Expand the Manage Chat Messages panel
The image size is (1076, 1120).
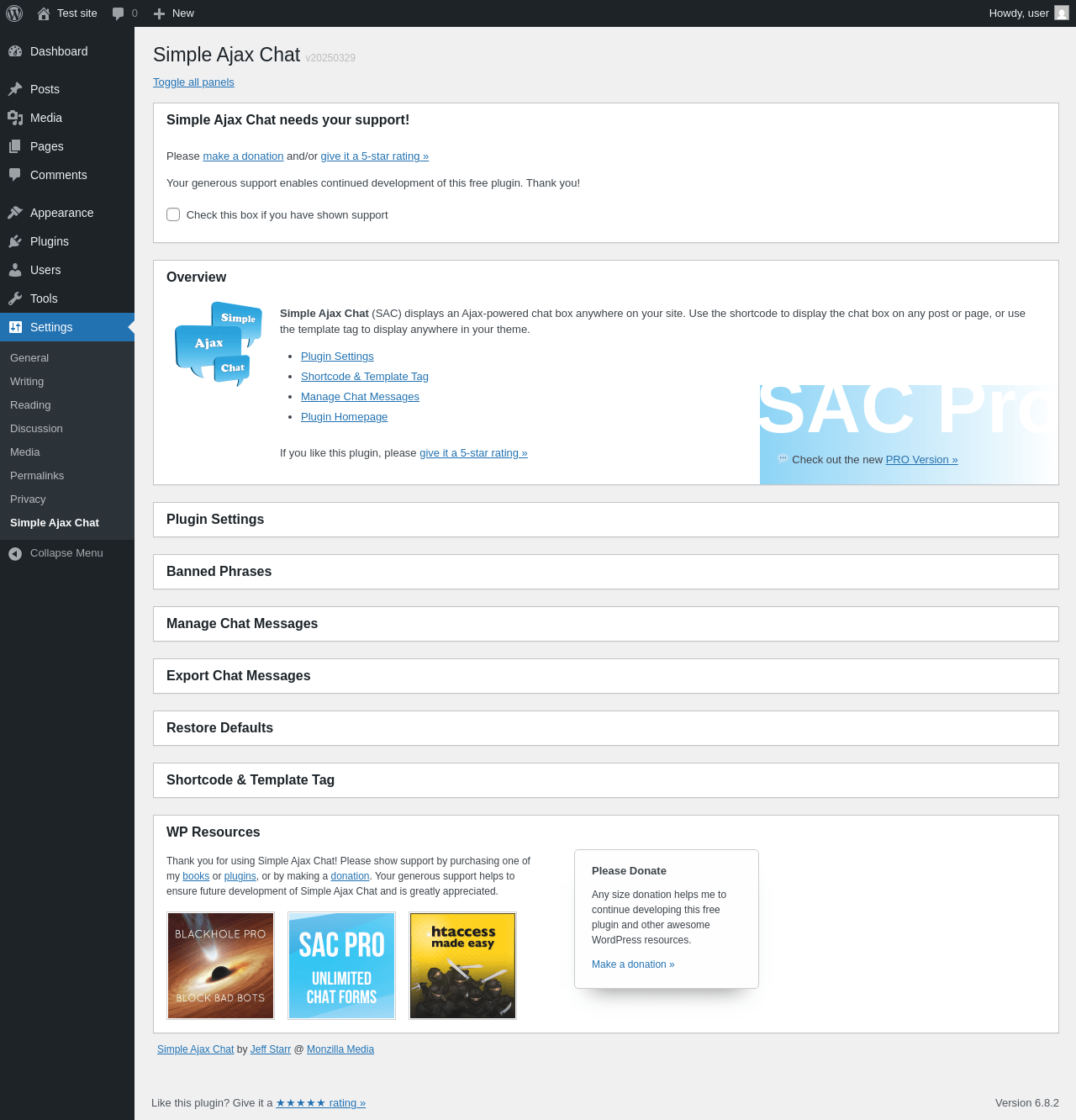click(605, 624)
